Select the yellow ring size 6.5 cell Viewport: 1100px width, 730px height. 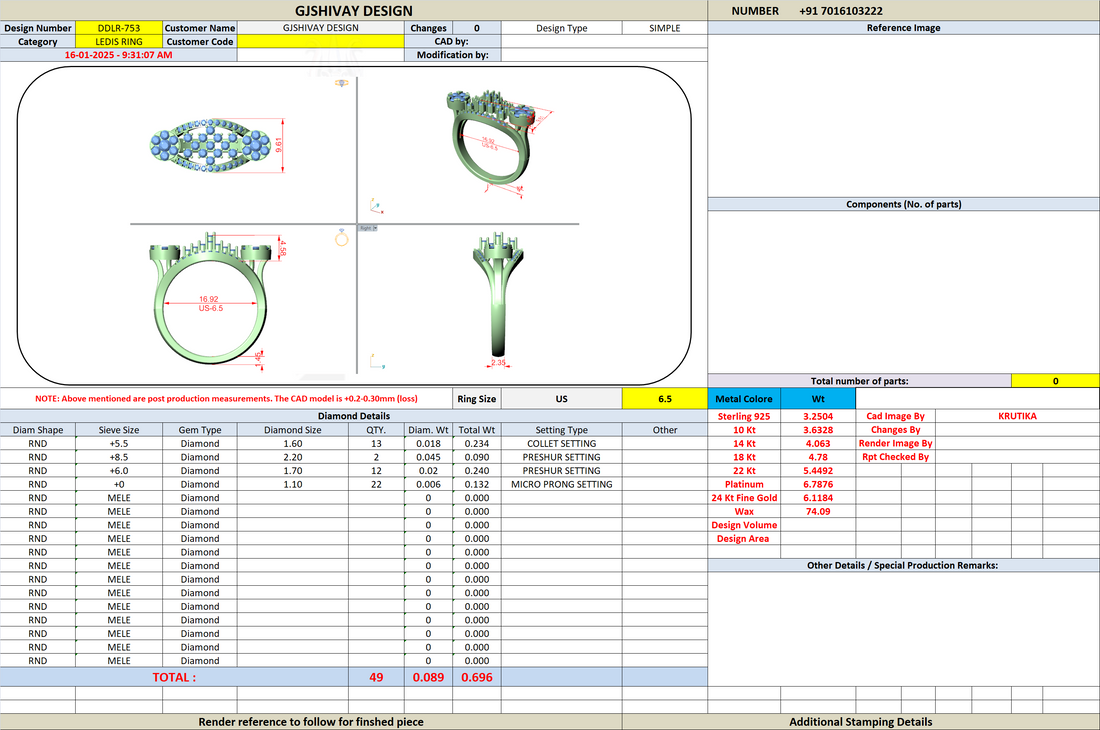coord(664,398)
